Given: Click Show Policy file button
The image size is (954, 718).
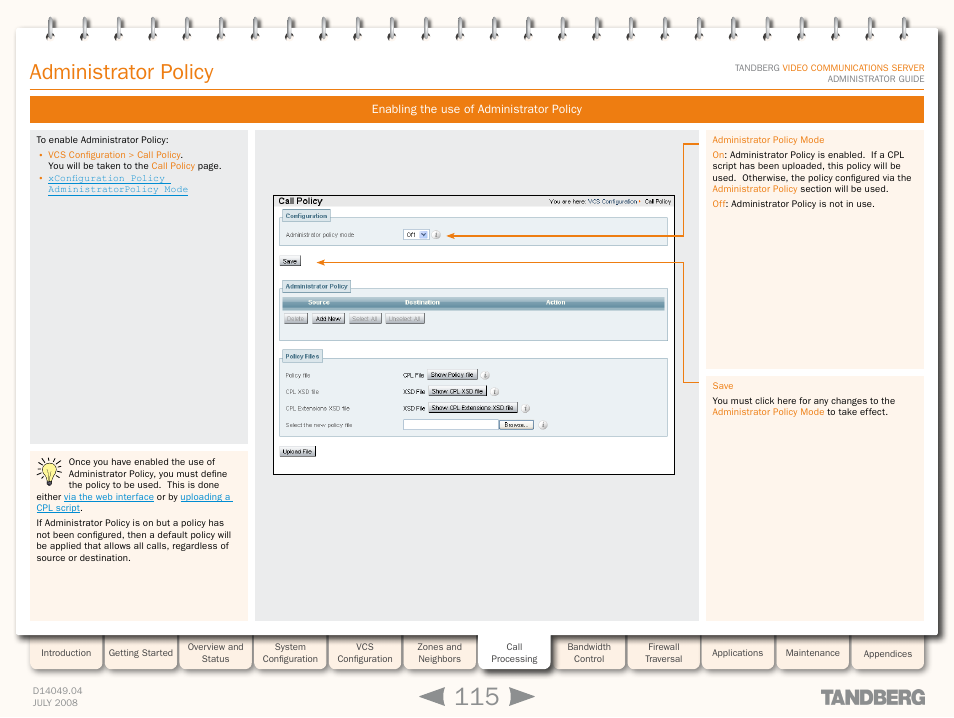Looking at the screenshot, I should point(452,375).
